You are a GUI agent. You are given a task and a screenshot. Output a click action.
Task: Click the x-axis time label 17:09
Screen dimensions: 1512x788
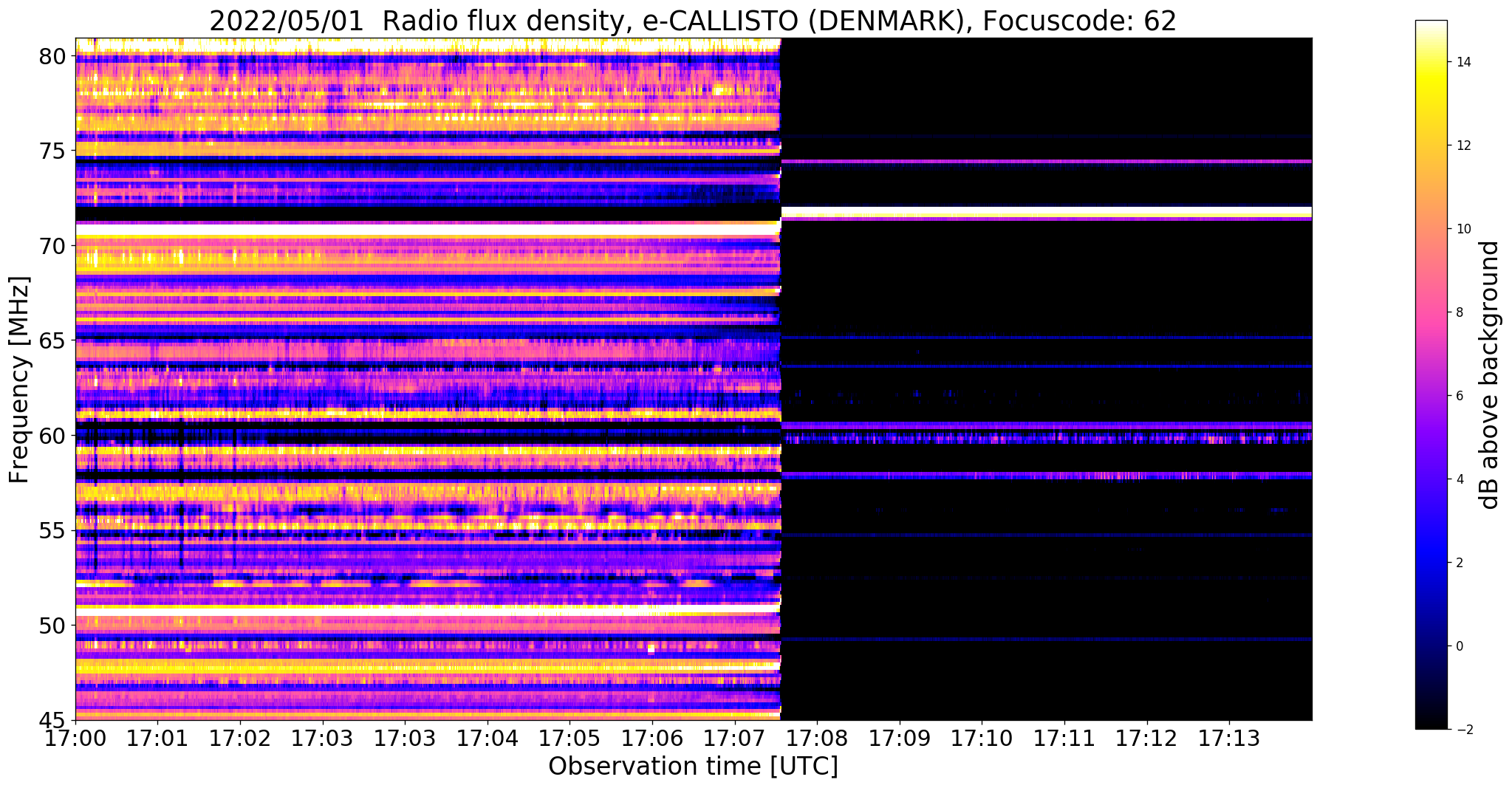pos(900,738)
